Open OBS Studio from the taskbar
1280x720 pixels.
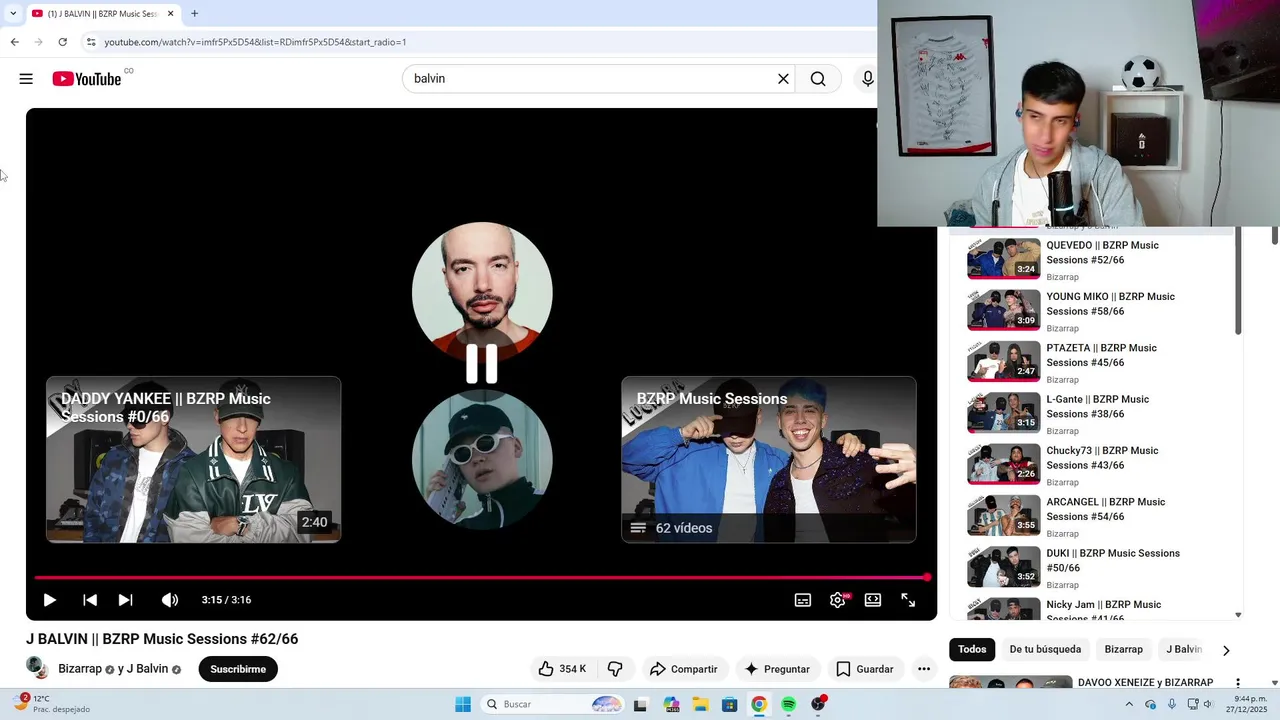[818, 704]
